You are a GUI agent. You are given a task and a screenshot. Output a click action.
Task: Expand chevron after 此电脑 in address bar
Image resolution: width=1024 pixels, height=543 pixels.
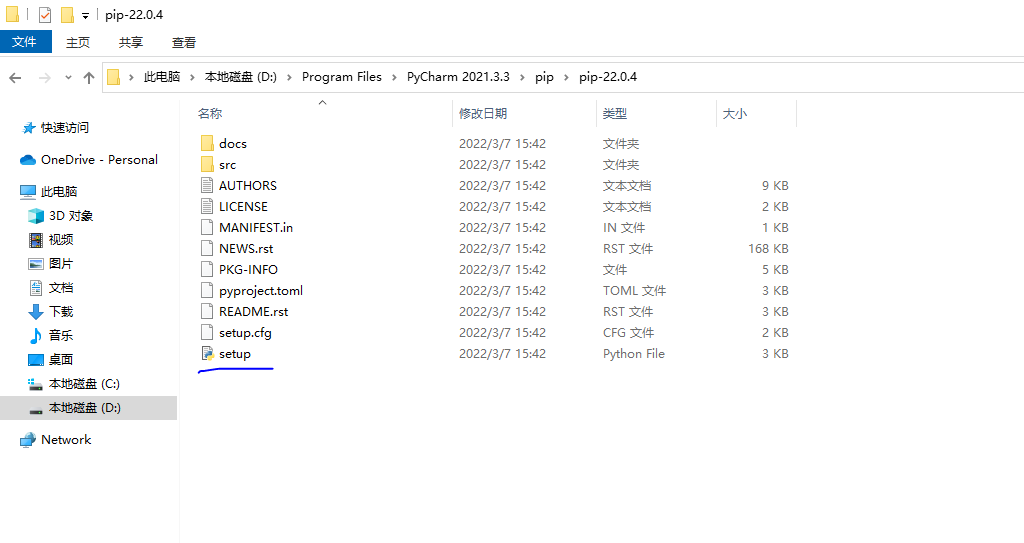[x=192, y=77]
